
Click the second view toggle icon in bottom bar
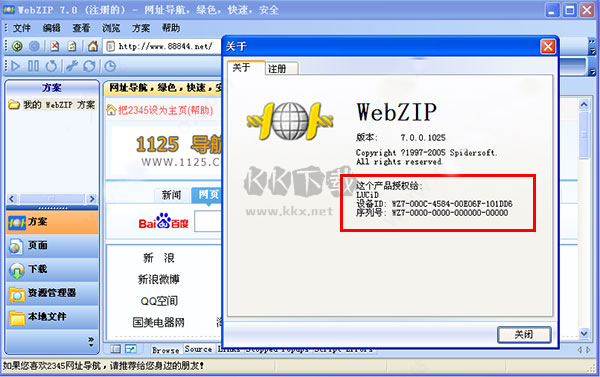coord(131,349)
